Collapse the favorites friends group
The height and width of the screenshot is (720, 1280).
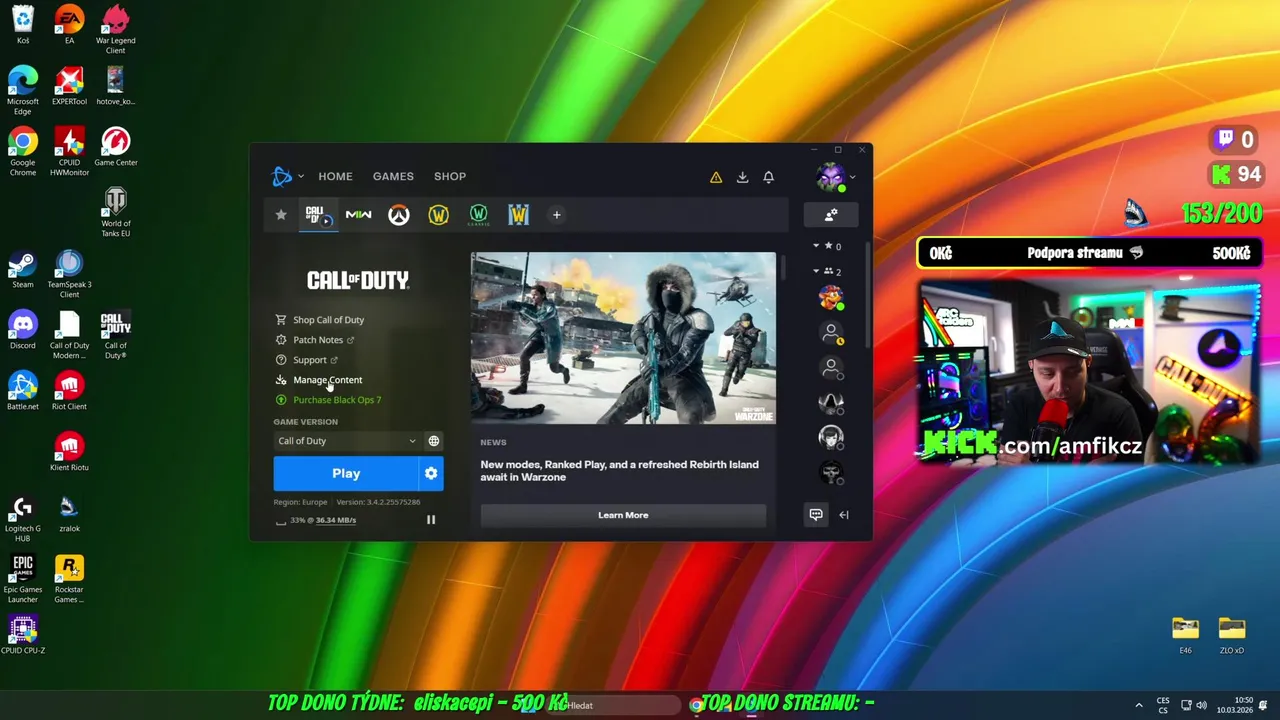(816, 246)
